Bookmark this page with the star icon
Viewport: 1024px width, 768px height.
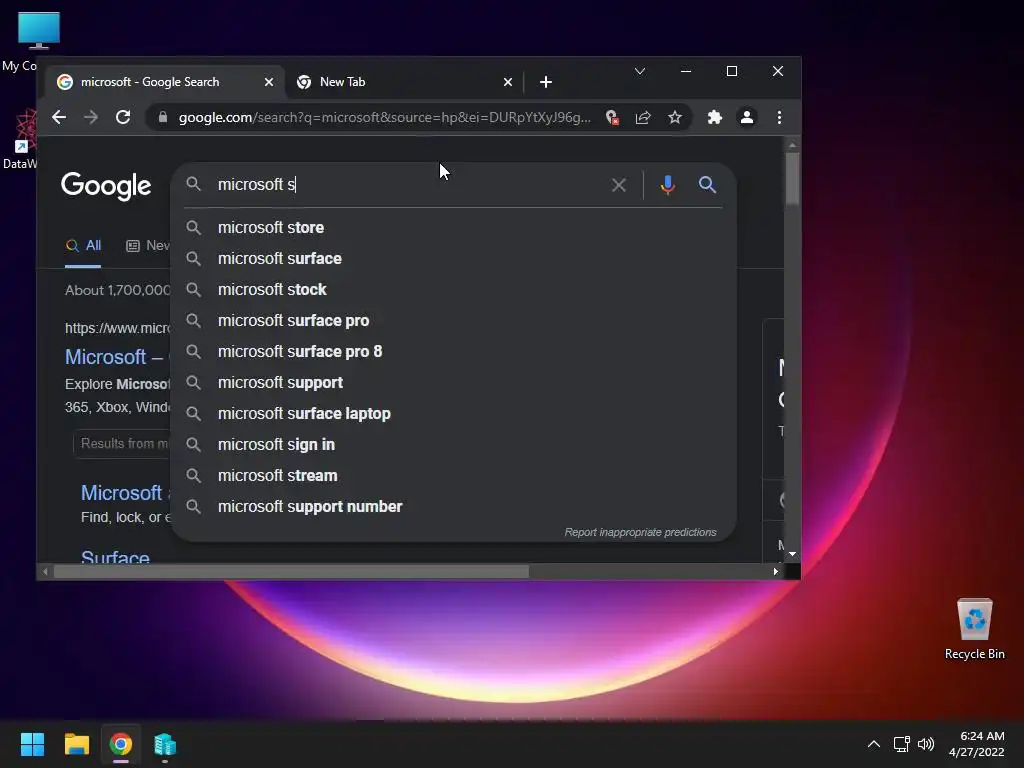point(675,118)
